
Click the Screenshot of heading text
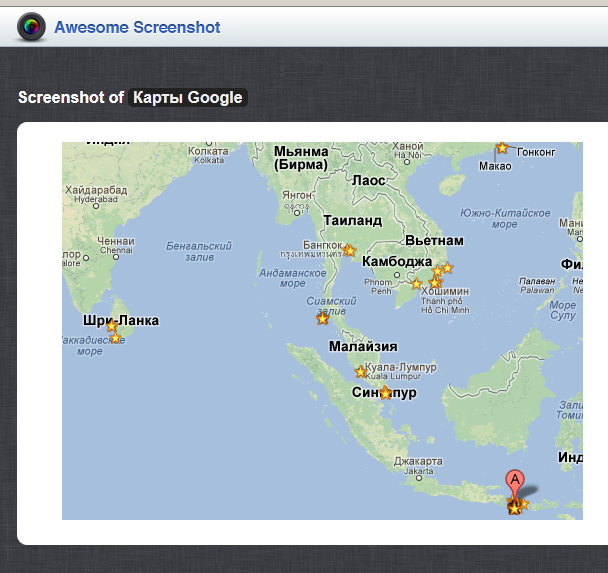tap(71, 97)
